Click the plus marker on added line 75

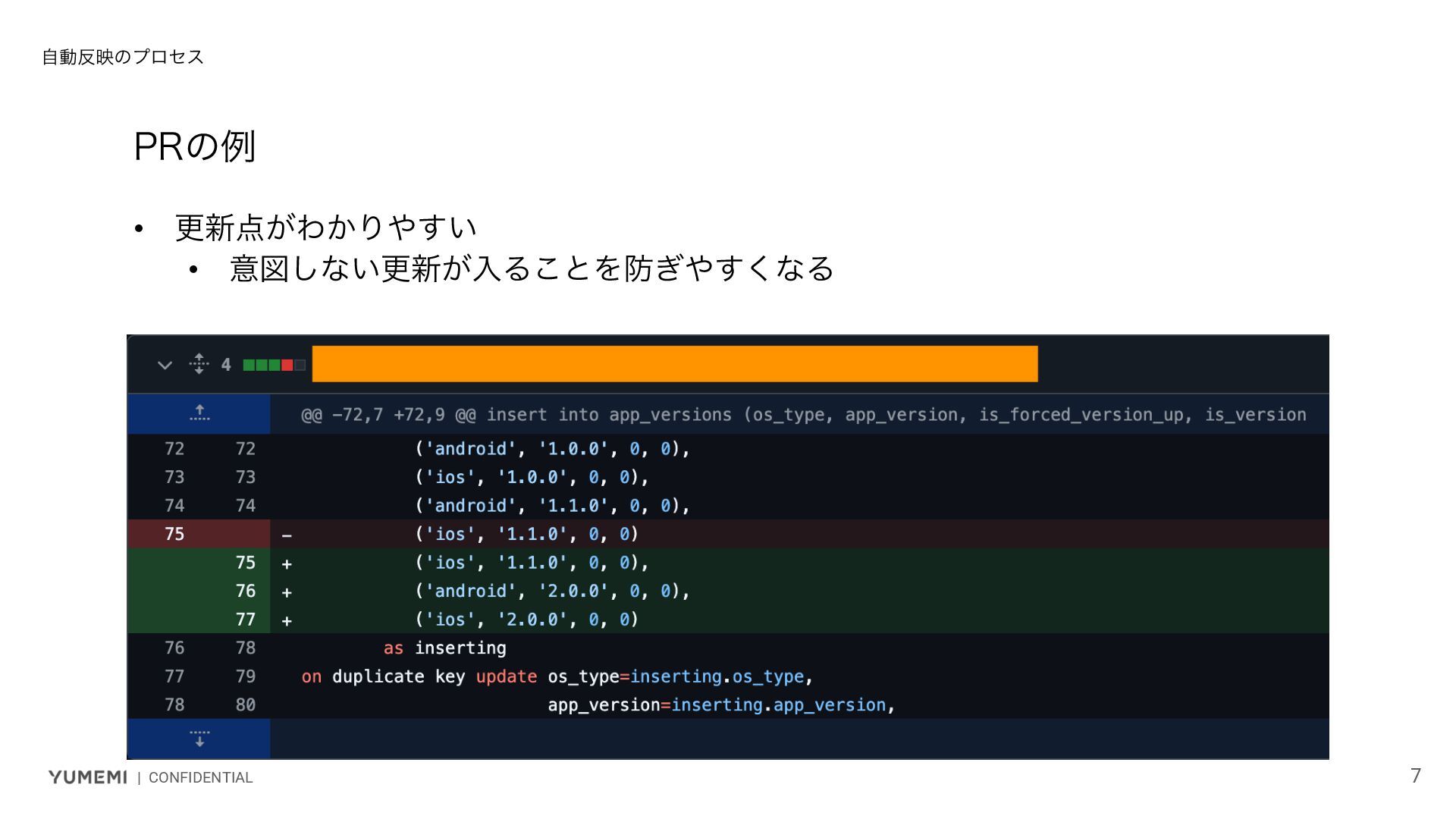pyautogui.click(x=287, y=563)
